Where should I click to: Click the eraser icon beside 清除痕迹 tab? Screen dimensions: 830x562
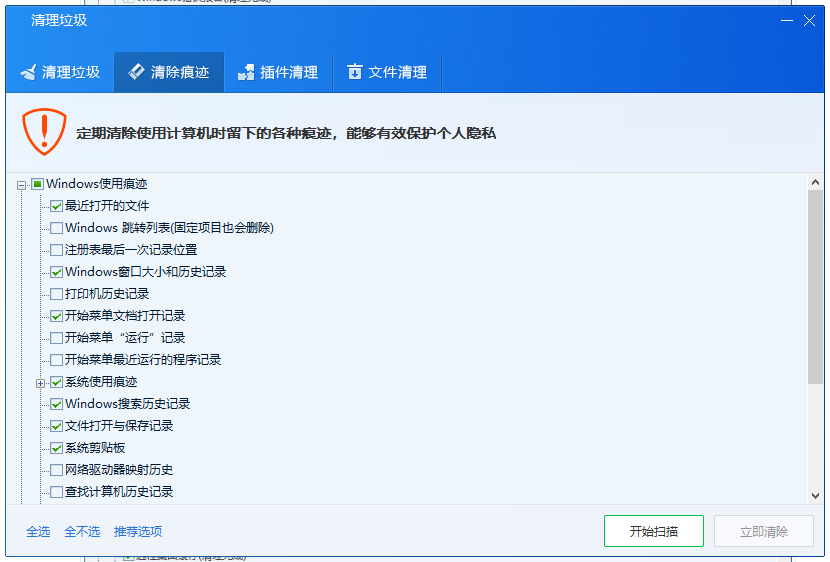pyautogui.click(x=137, y=71)
